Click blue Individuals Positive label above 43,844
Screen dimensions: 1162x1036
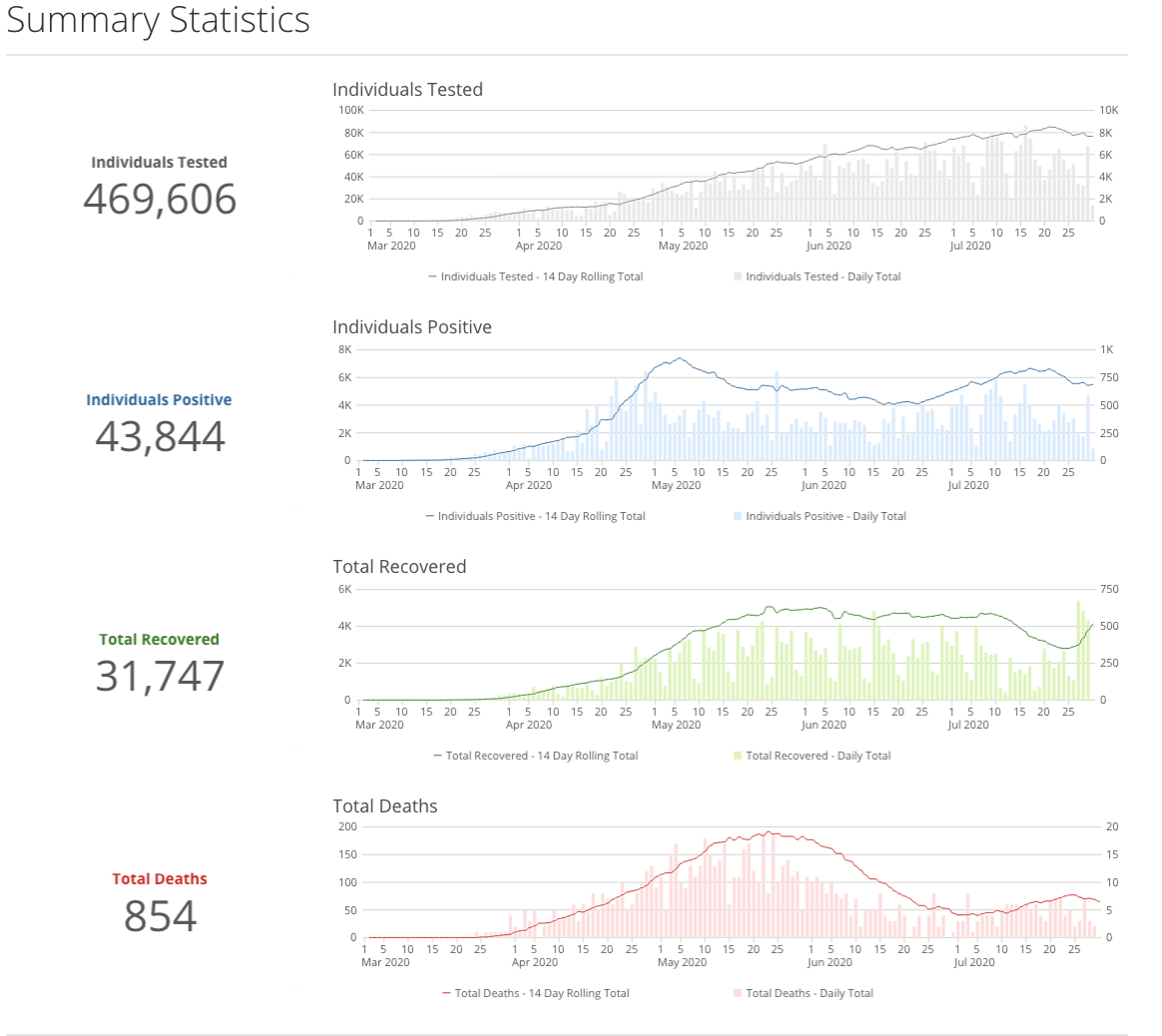(x=159, y=400)
